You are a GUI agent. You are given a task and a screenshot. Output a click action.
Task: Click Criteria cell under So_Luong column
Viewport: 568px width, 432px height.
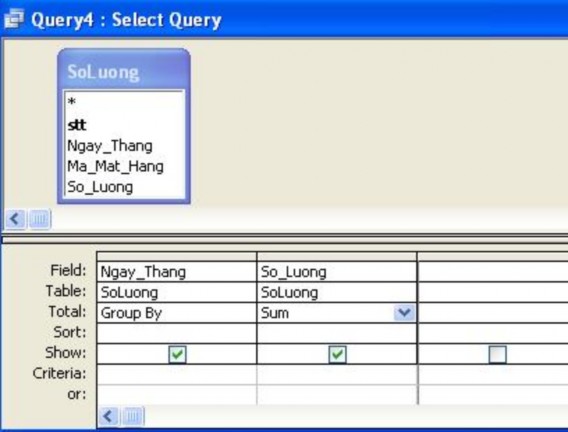pos(337,374)
